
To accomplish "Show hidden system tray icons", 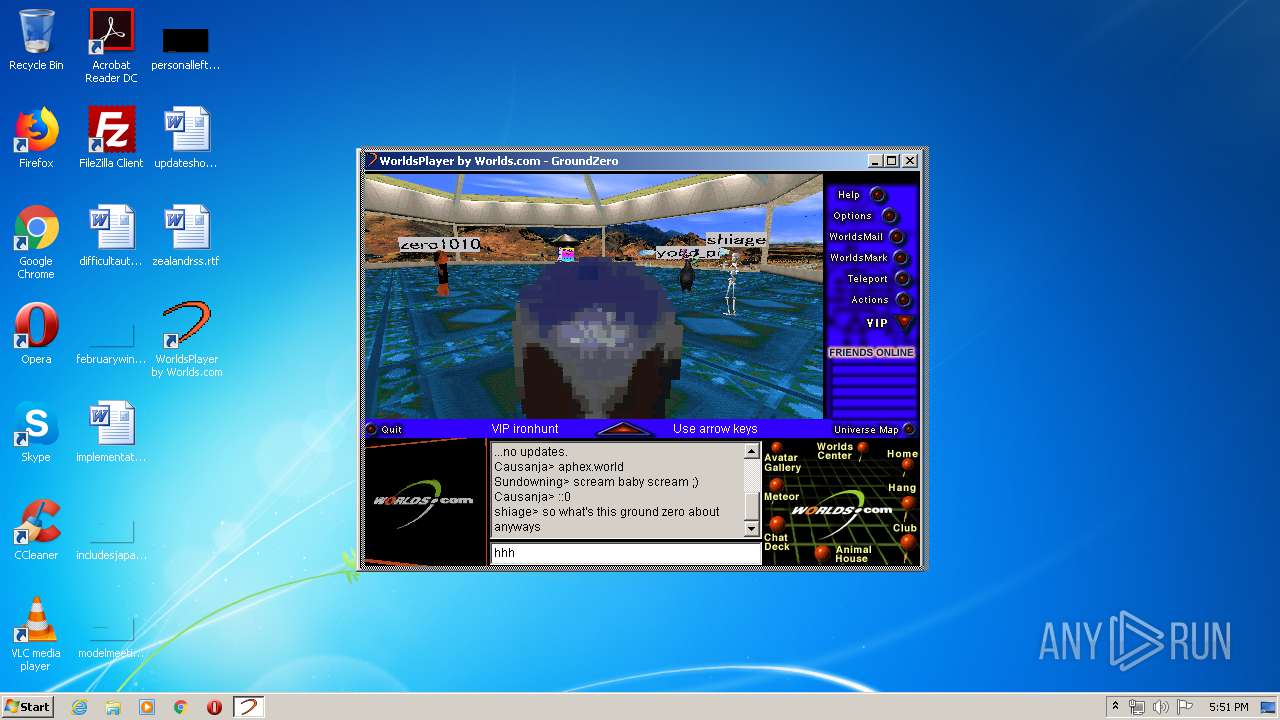I will pos(1115,707).
